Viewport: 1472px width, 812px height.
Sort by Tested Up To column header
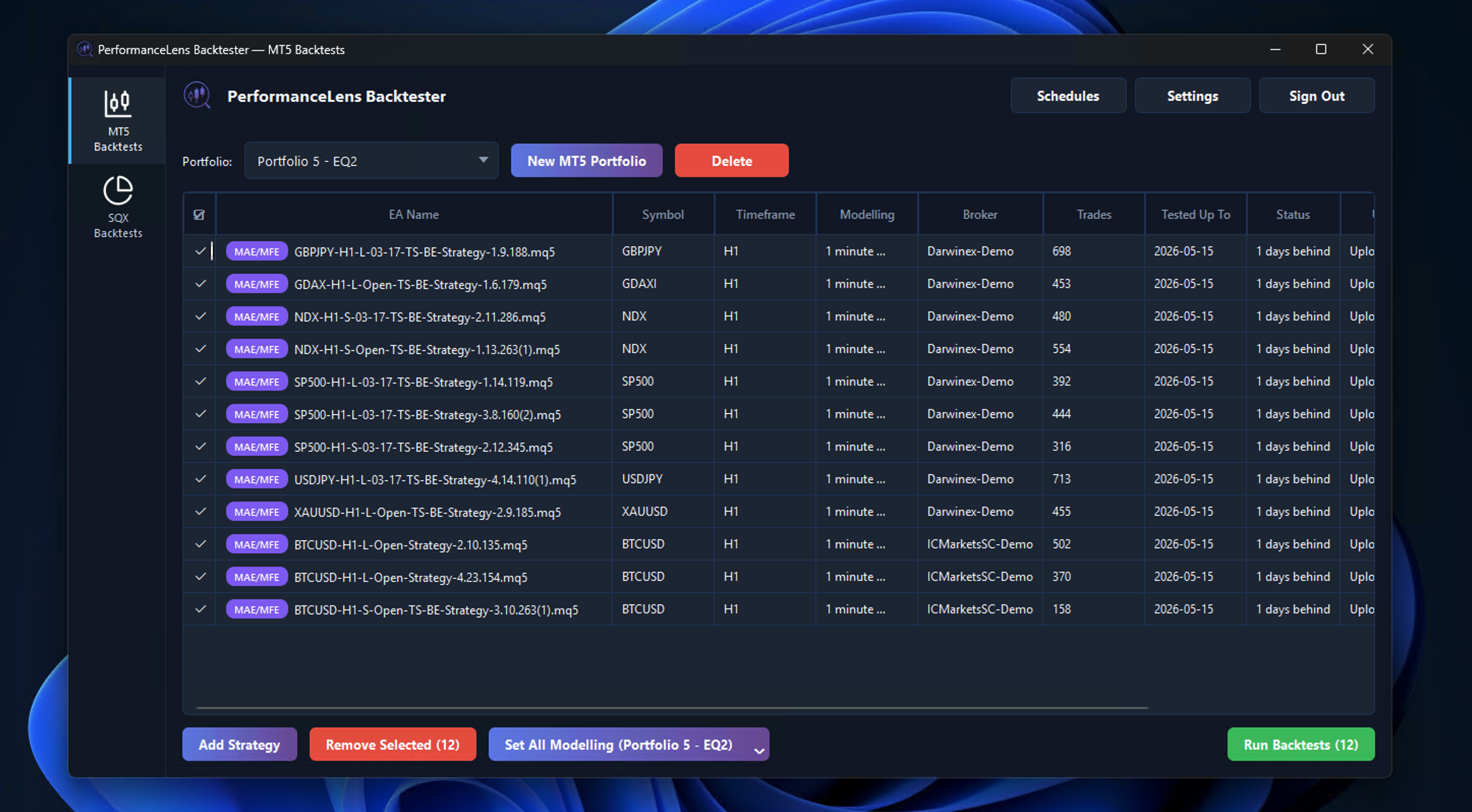[1196, 215]
